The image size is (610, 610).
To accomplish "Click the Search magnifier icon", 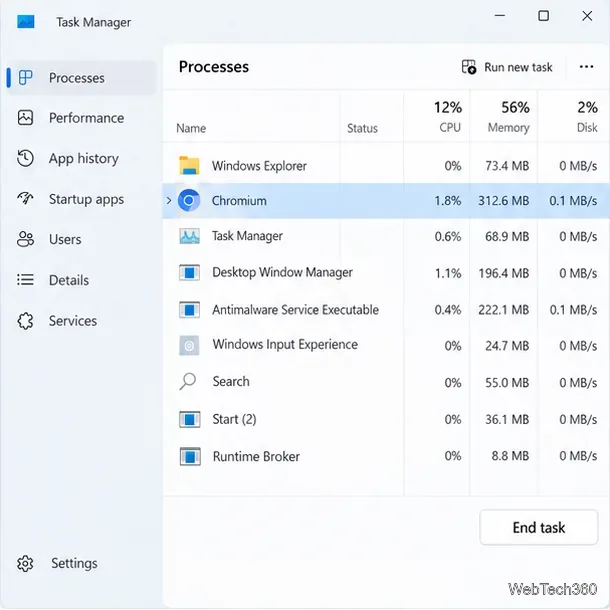I will point(188,381).
